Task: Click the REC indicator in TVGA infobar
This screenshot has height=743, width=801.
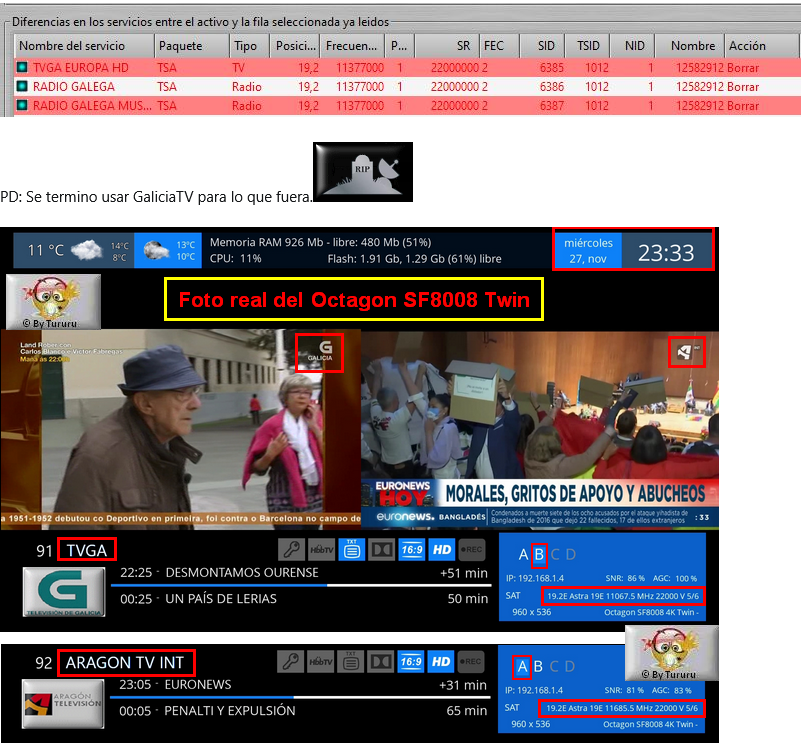Action: point(471,550)
